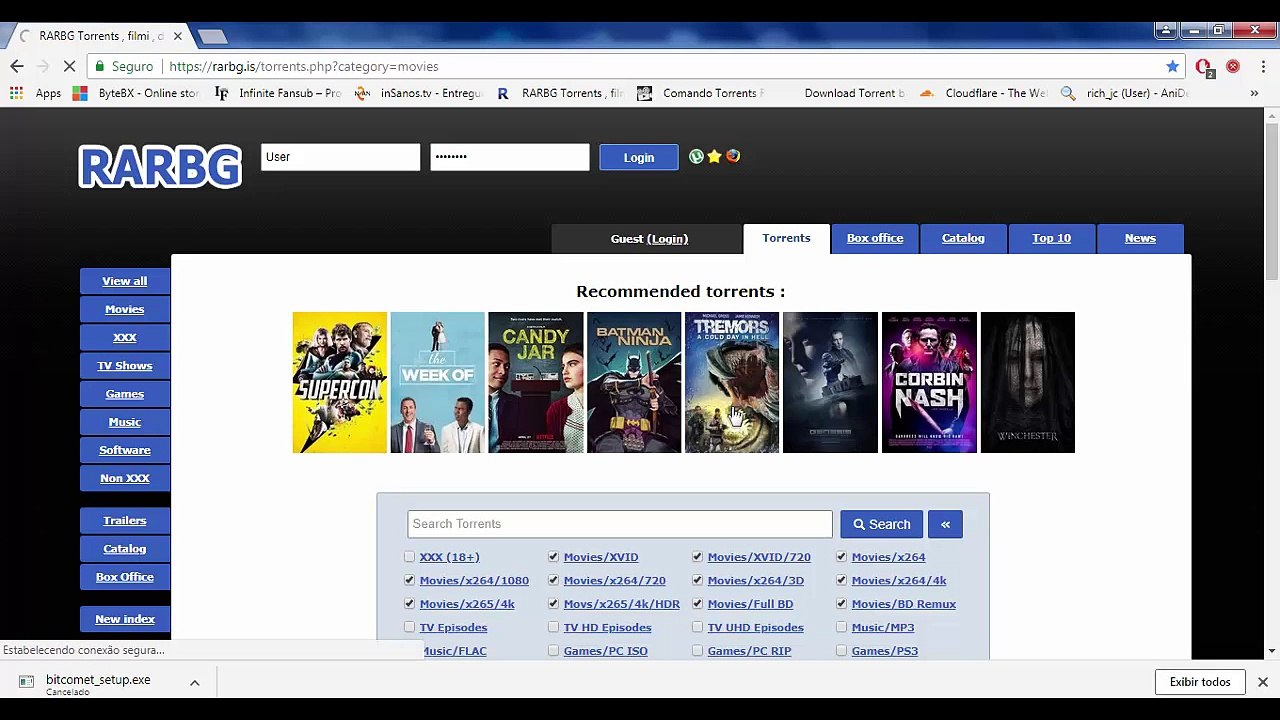Uncheck the Movies/x264 checkbox
Viewport: 1280px width, 720px height.
841,557
